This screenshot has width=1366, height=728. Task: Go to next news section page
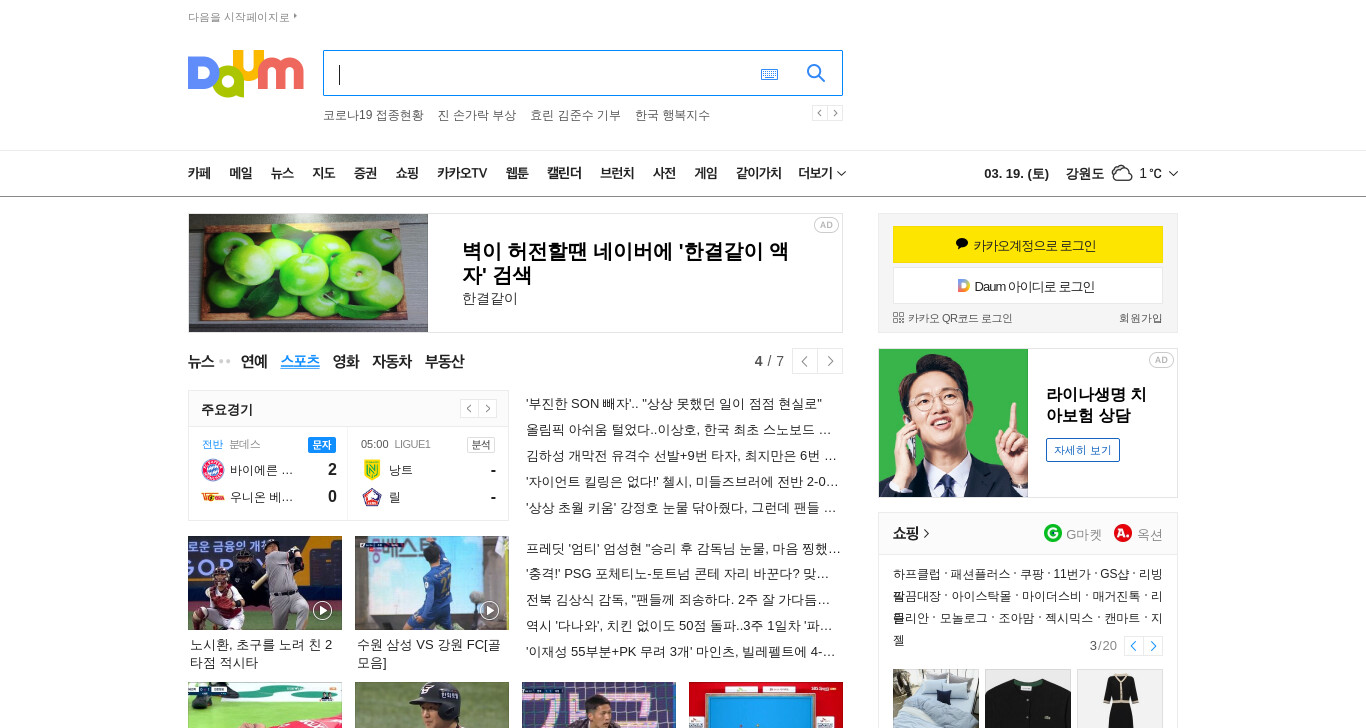[x=830, y=361]
